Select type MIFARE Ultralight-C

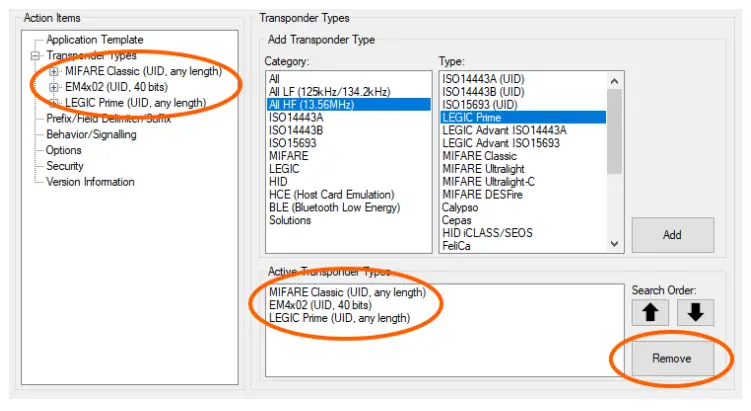click(523, 182)
